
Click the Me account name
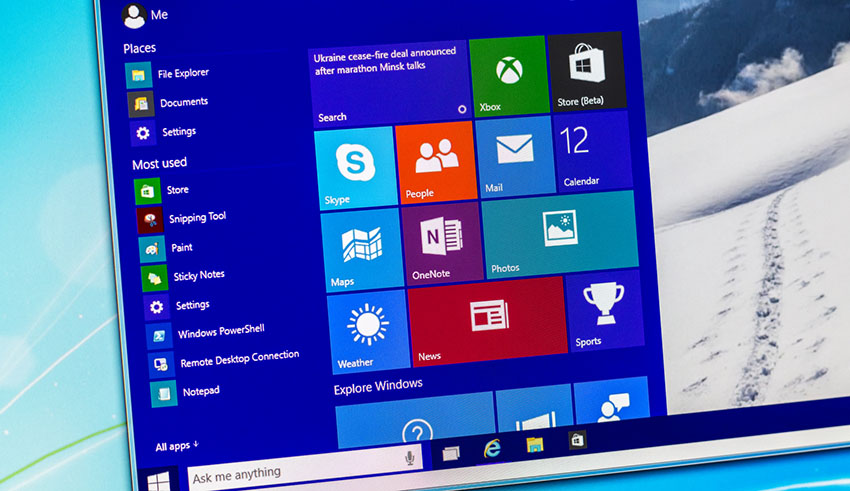[x=159, y=15]
